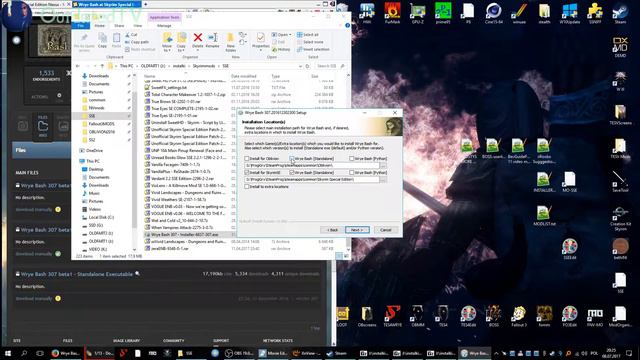Click the taskbar search icon
This screenshot has height=360, width=640.
point(24,353)
